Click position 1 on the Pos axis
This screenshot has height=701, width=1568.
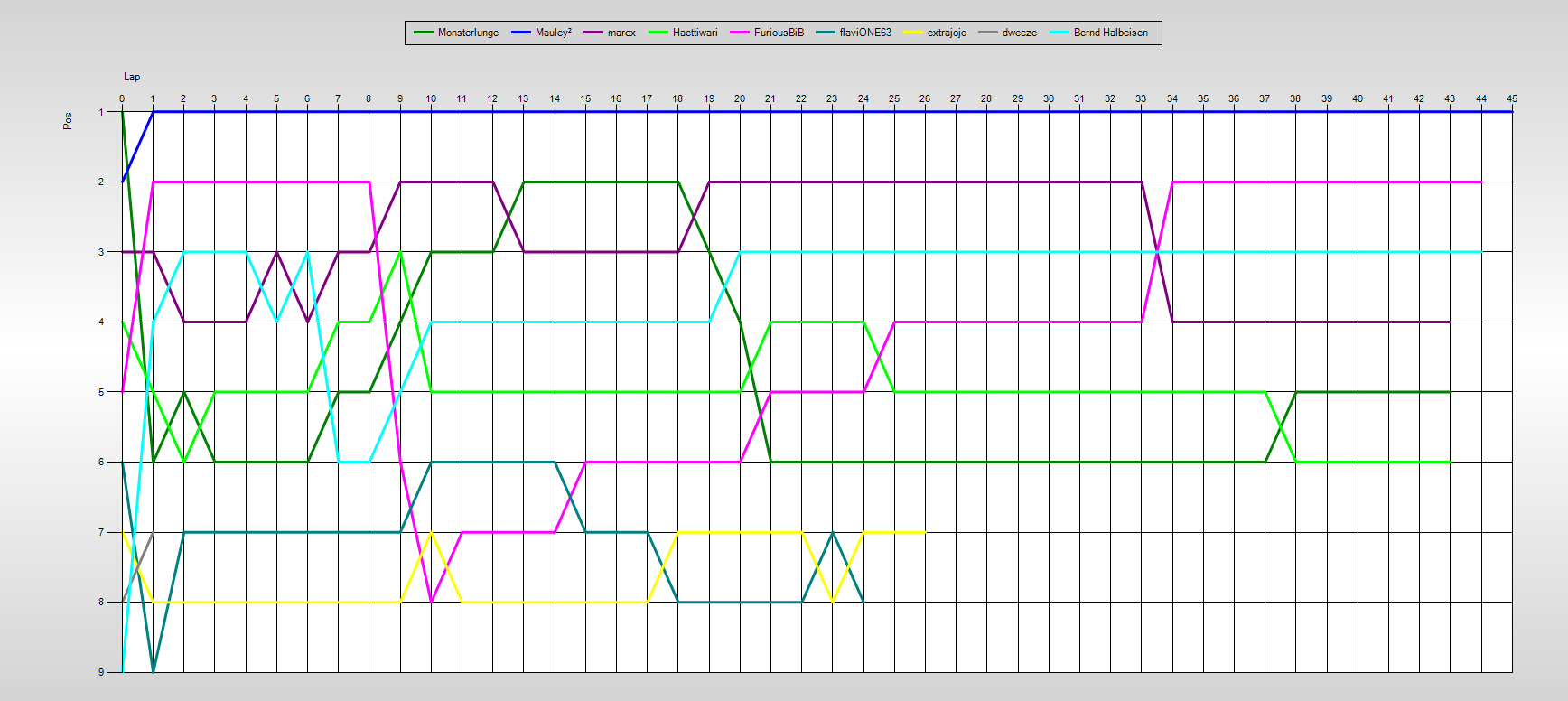pyautogui.click(x=100, y=112)
